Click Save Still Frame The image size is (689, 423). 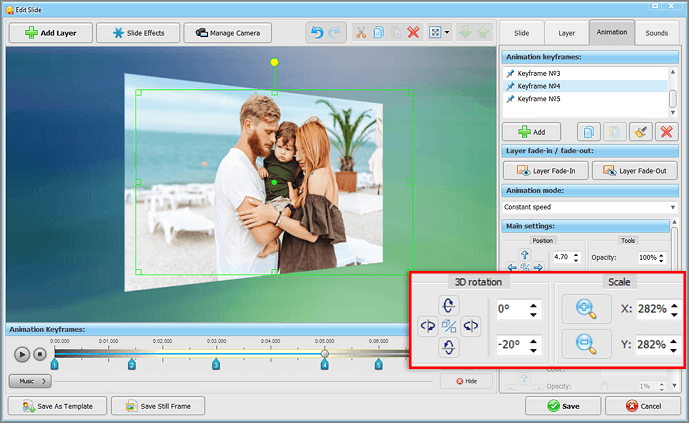tap(158, 406)
